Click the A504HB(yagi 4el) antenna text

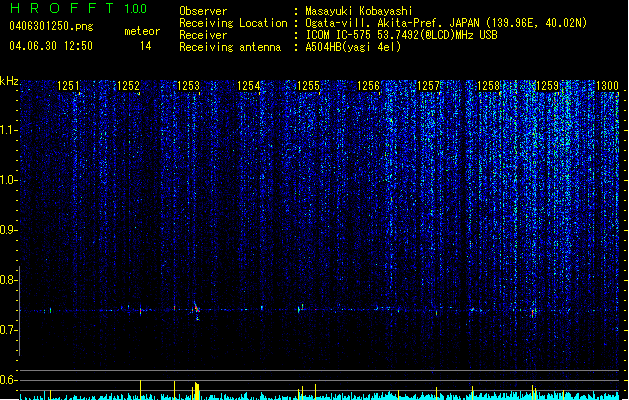coord(353,47)
